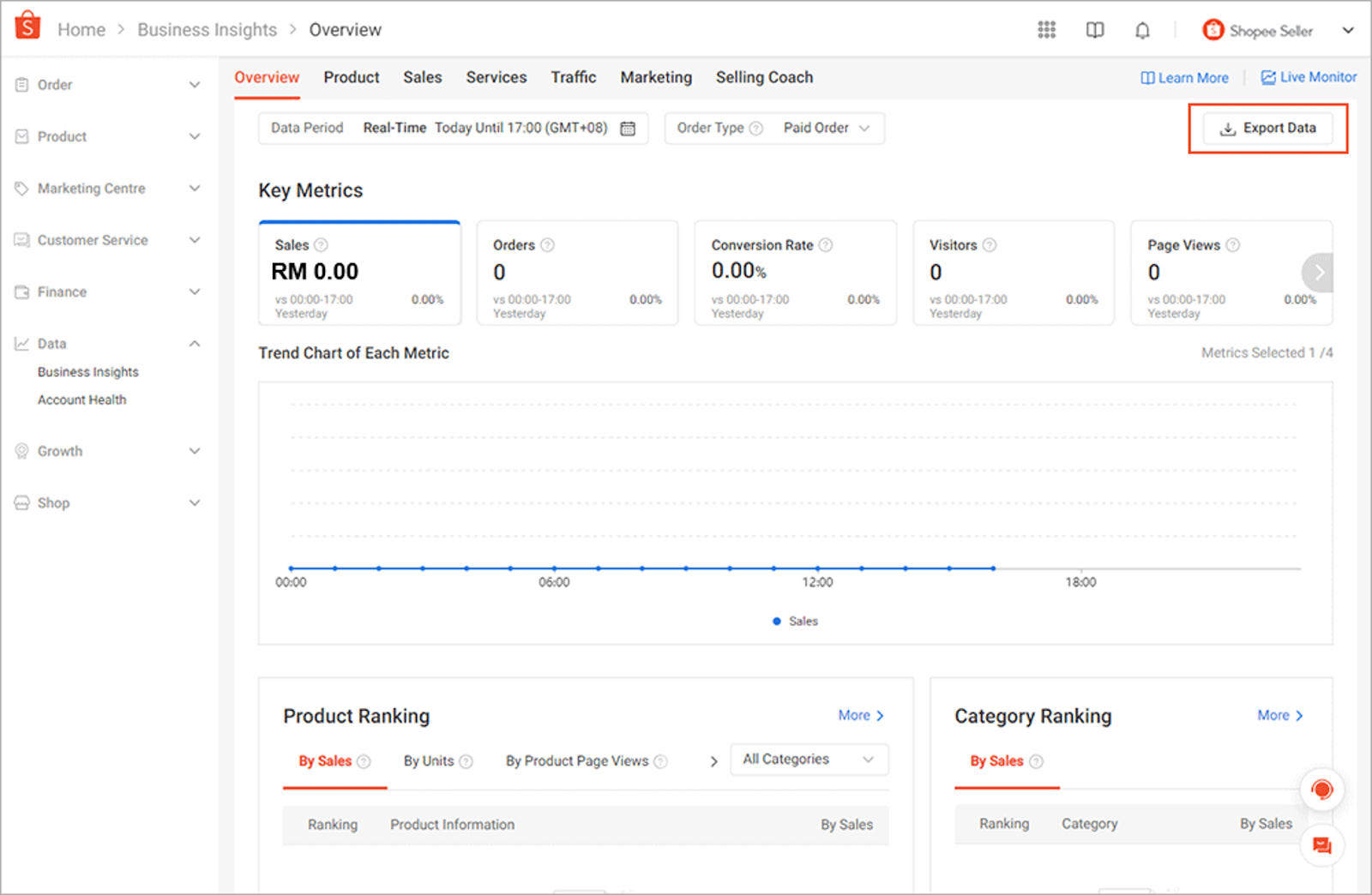The image size is (1372, 895).
Task: Click the Export Data button
Action: (x=1268, y=129)
